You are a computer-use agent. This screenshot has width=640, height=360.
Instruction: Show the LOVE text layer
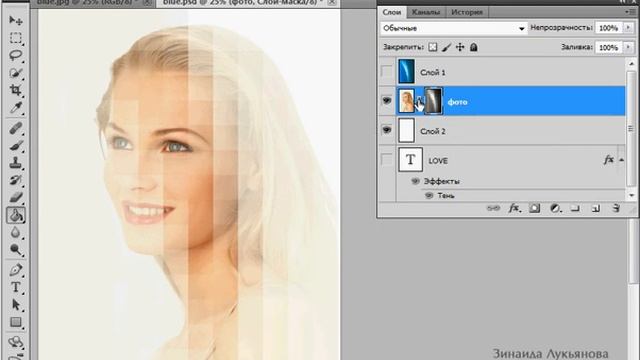(387, 160)
